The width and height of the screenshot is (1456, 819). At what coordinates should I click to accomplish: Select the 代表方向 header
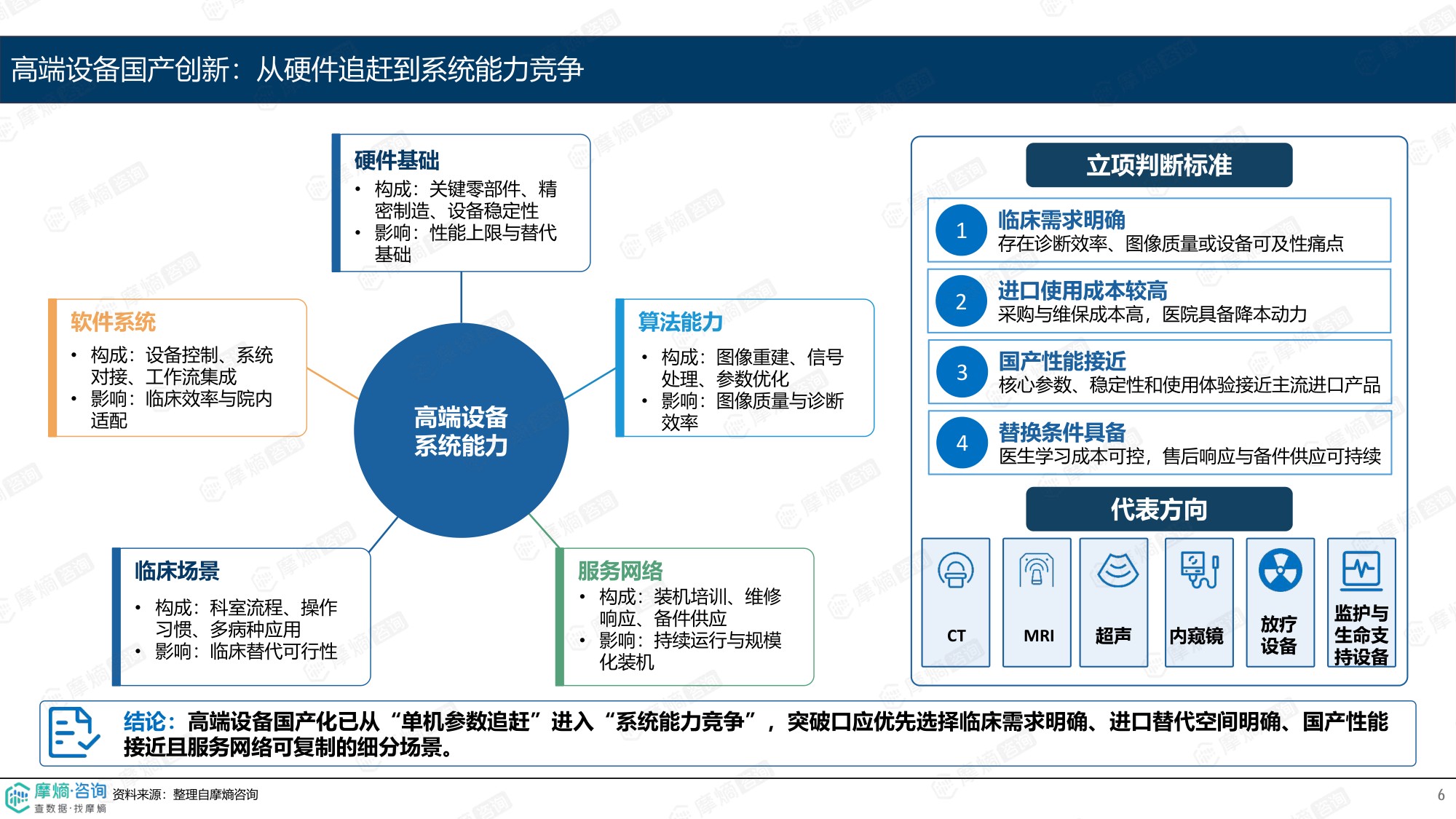(x=1159, y=510)
